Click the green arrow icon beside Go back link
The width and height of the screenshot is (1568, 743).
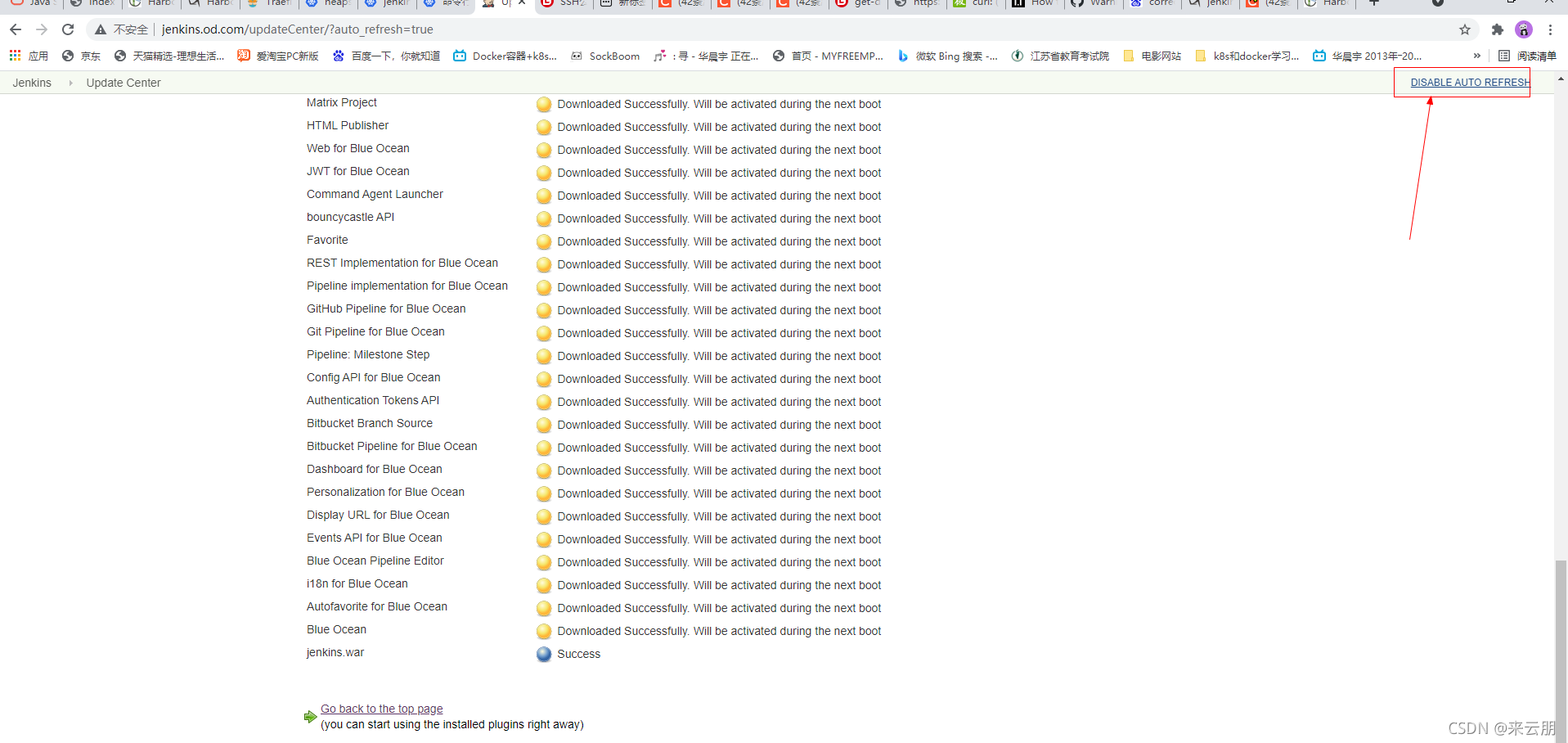pyautogui.click(x=310, y=717)
